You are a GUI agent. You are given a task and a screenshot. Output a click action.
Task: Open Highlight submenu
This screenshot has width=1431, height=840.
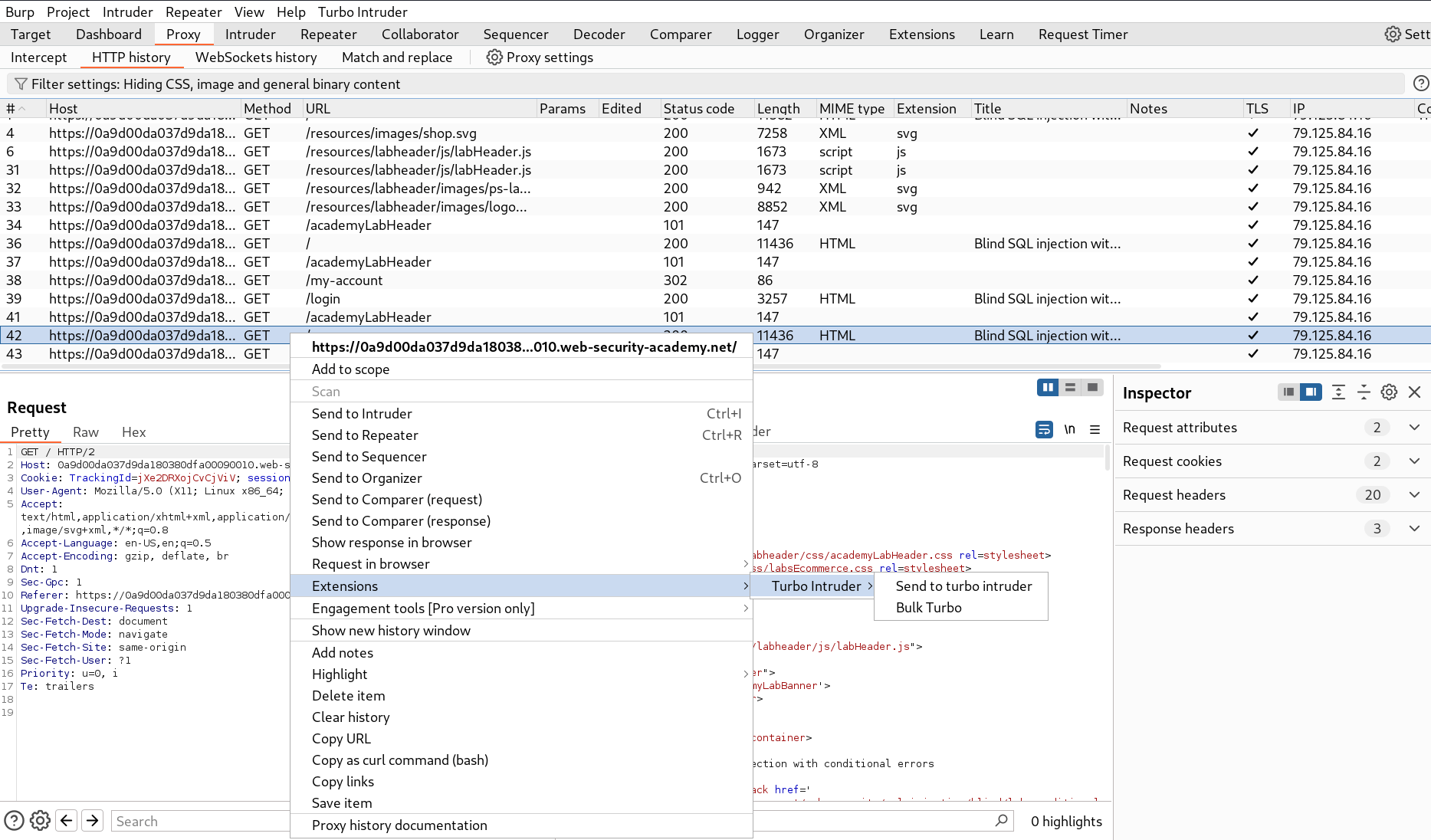click(521, 674)
